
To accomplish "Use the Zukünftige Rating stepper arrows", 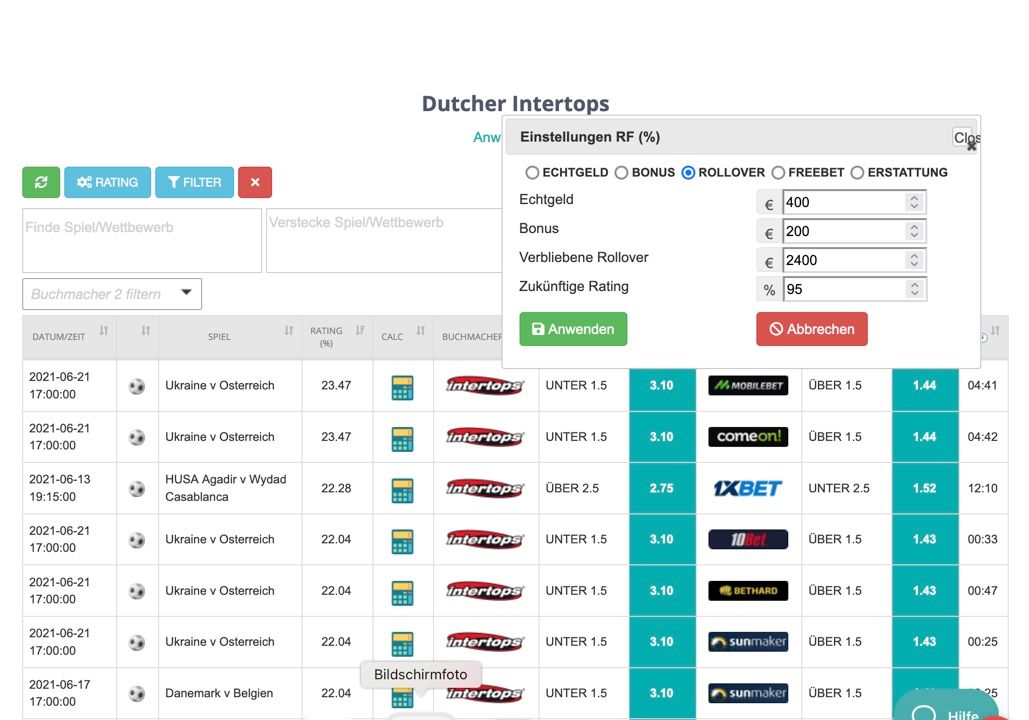I will point(914,289).
